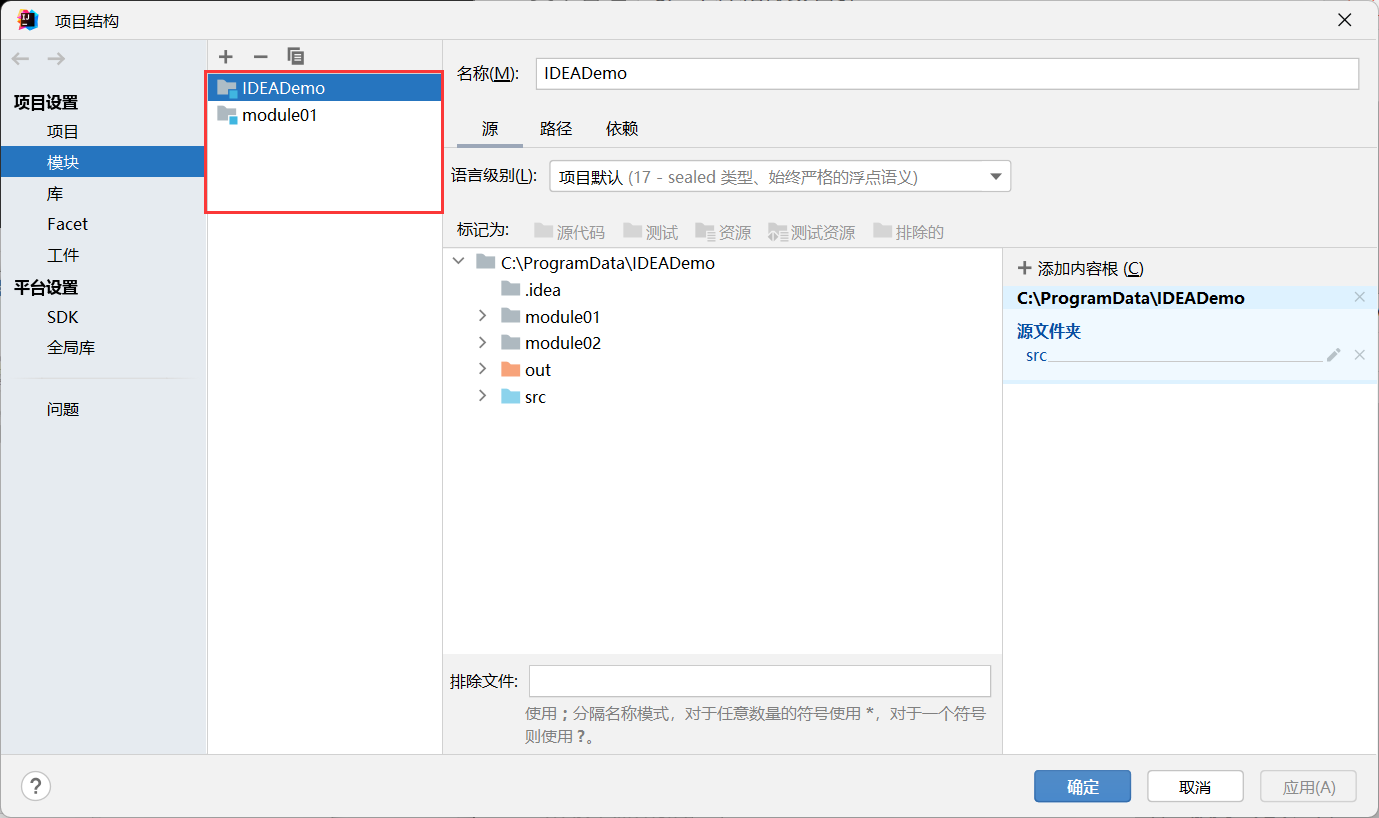This screenshot has height=818, width=1379.
Task: Switch to the 源 tab
Action: point(490,129)
